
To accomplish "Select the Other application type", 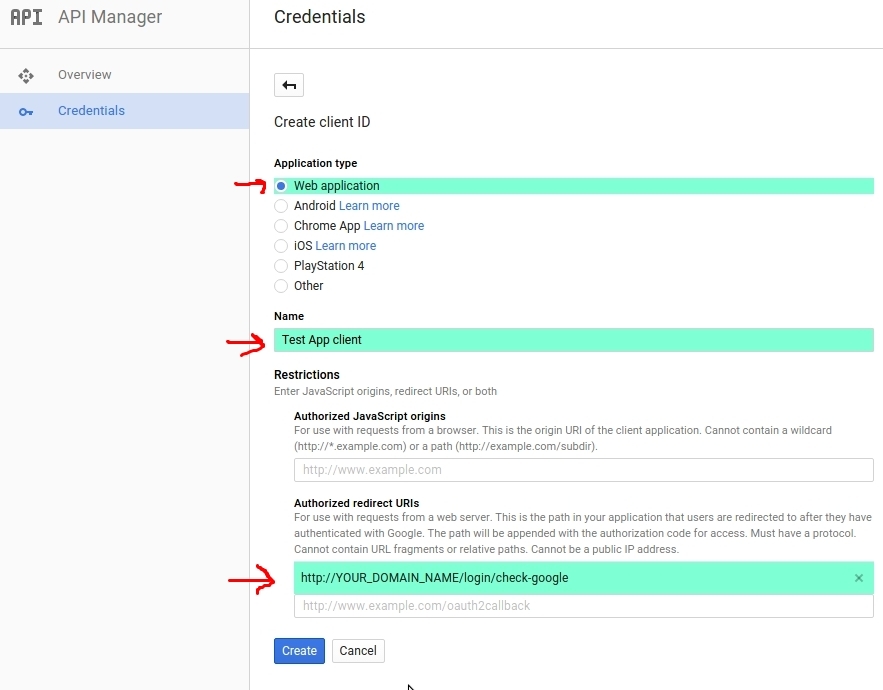I will tap(281, 286).
